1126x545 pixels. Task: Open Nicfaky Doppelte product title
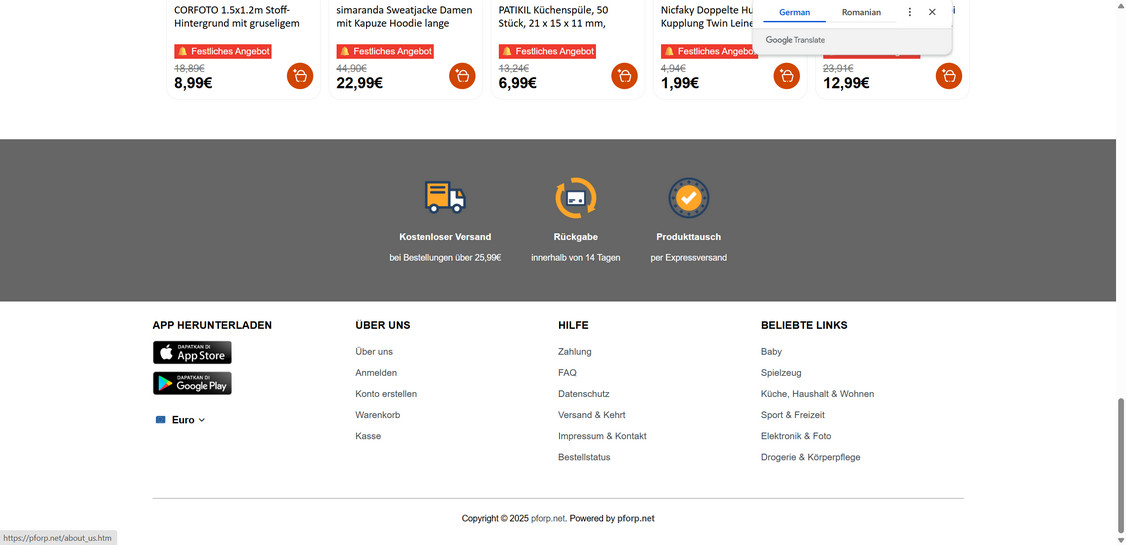pyautogui.click(x=707, y=17)
